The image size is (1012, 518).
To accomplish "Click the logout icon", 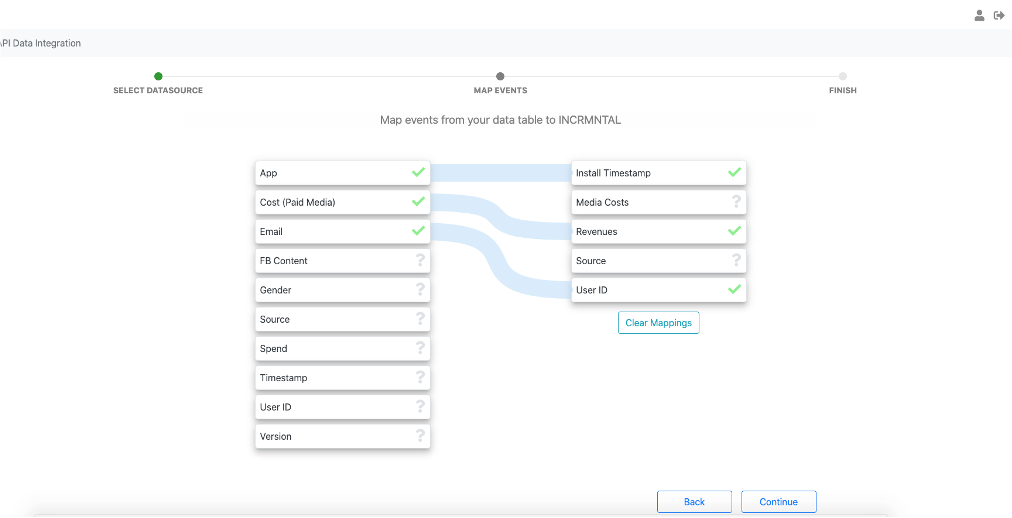I will tap(999, 15).
